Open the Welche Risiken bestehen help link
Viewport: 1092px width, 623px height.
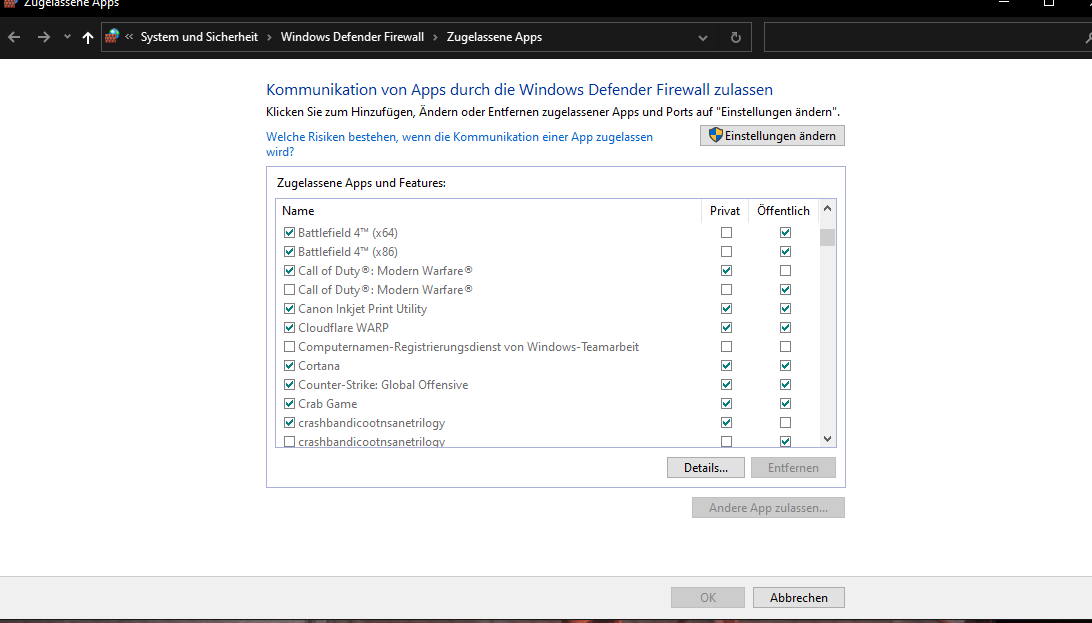coord(460,144)
